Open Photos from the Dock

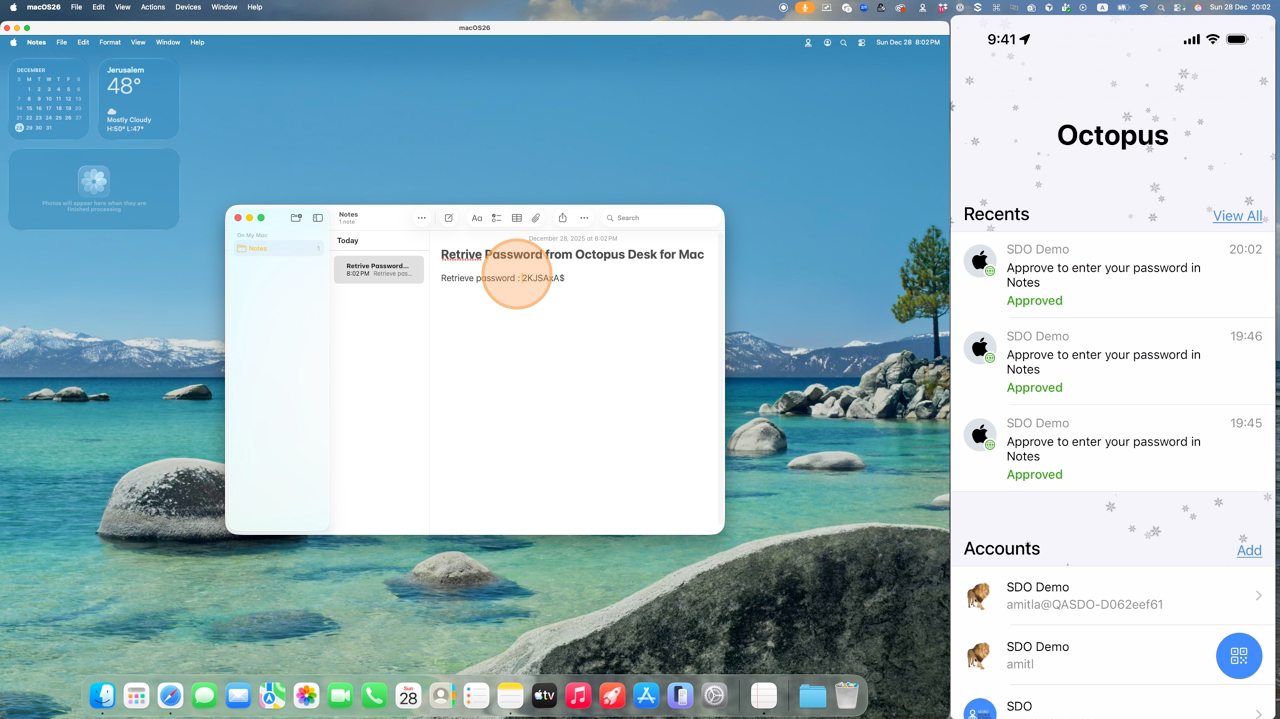[306, 696]
